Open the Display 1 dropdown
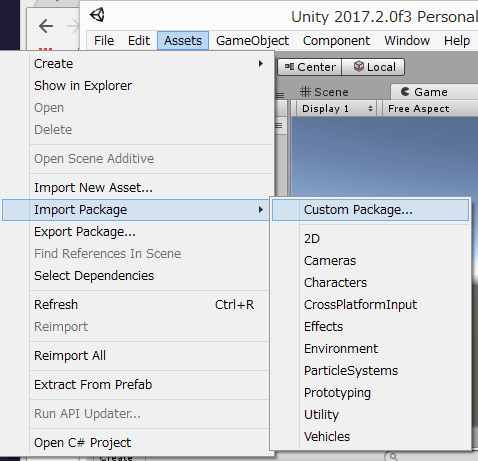 pyautogui.click(x=337, y=109)
